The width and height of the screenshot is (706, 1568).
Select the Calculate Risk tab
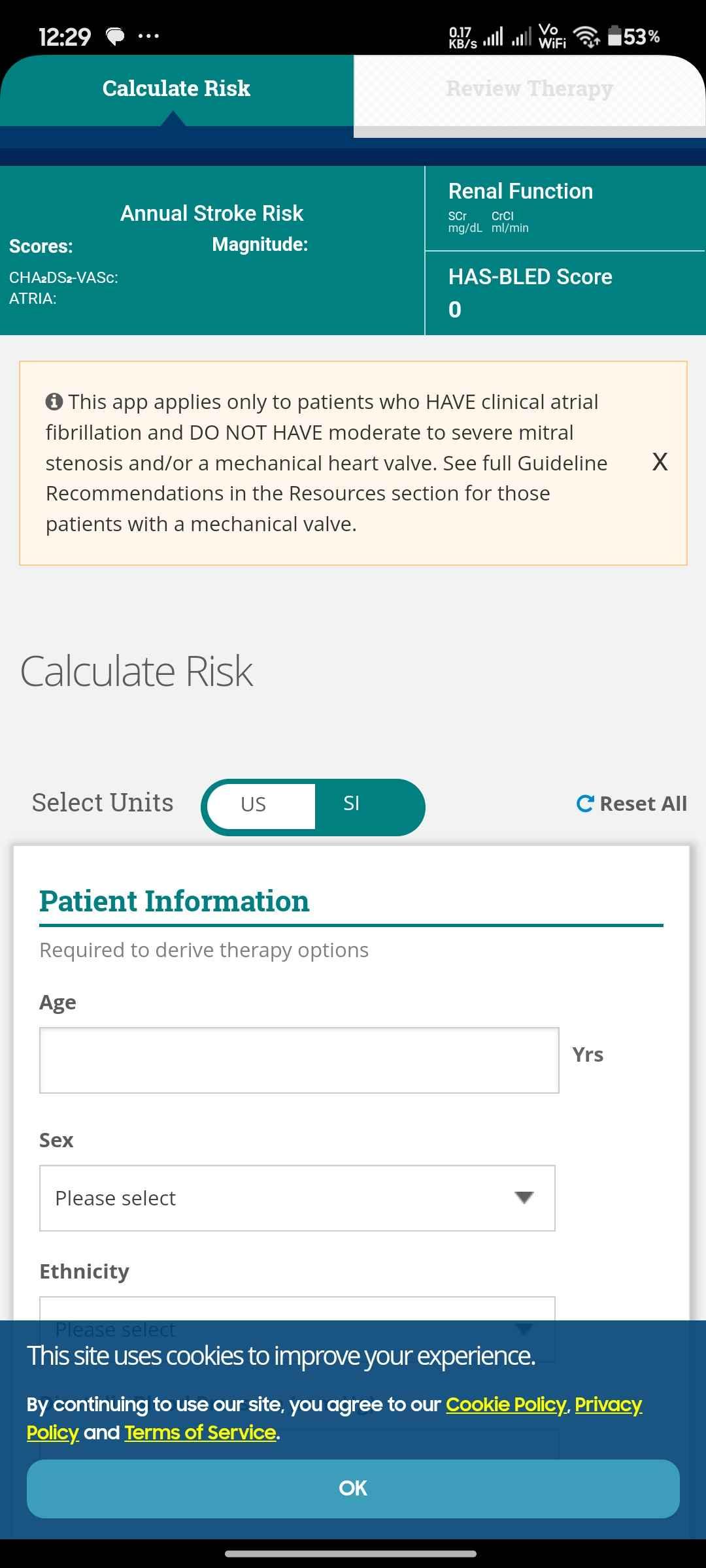coord(176,89)
